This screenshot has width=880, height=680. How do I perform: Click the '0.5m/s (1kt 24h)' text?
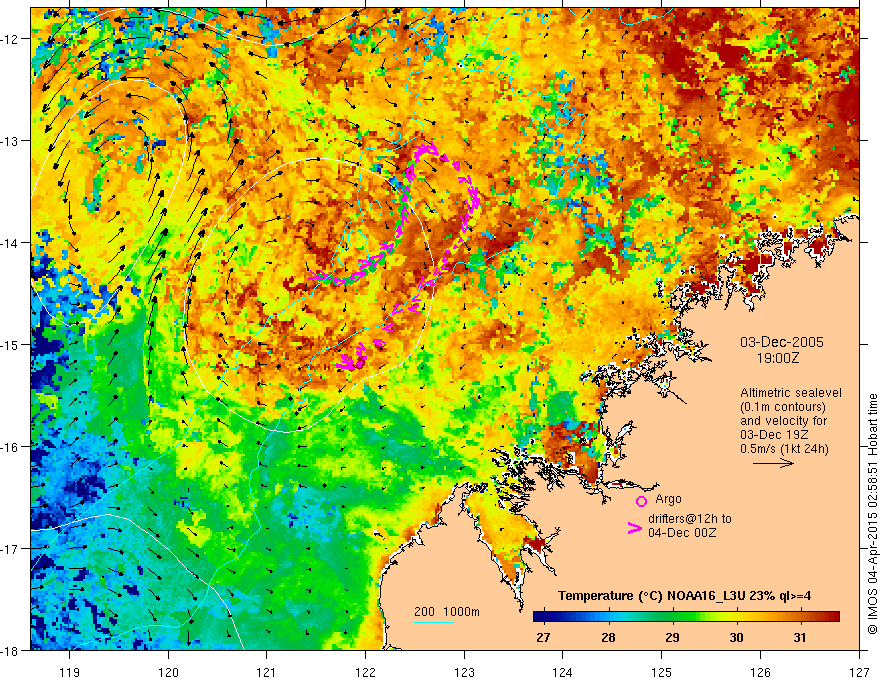point(784,449)
